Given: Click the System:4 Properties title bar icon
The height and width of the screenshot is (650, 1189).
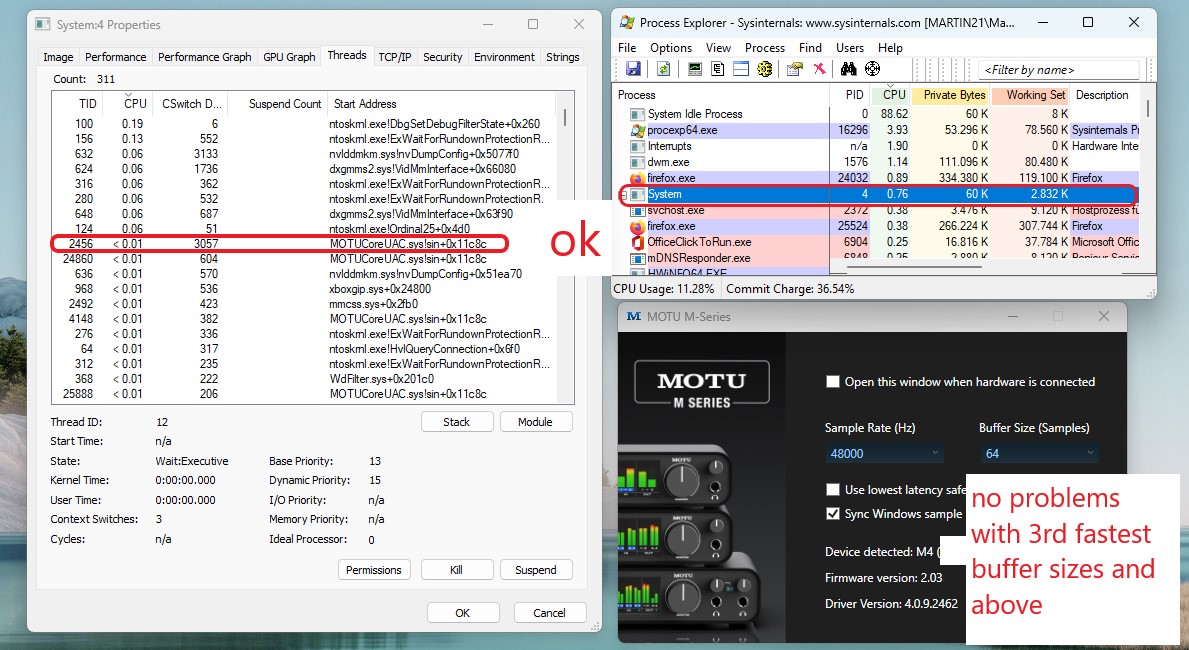Looking at the screenshot, I should click(x=42, y=24).
